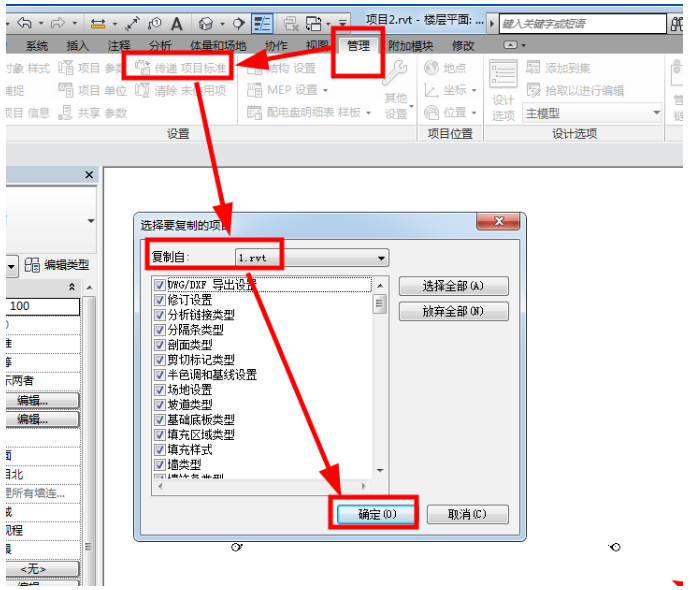The width and height of the screenshot is (694, 590).
Task: Click the Location globe icon
Action: pyautogui.click(x=432, y=68)
